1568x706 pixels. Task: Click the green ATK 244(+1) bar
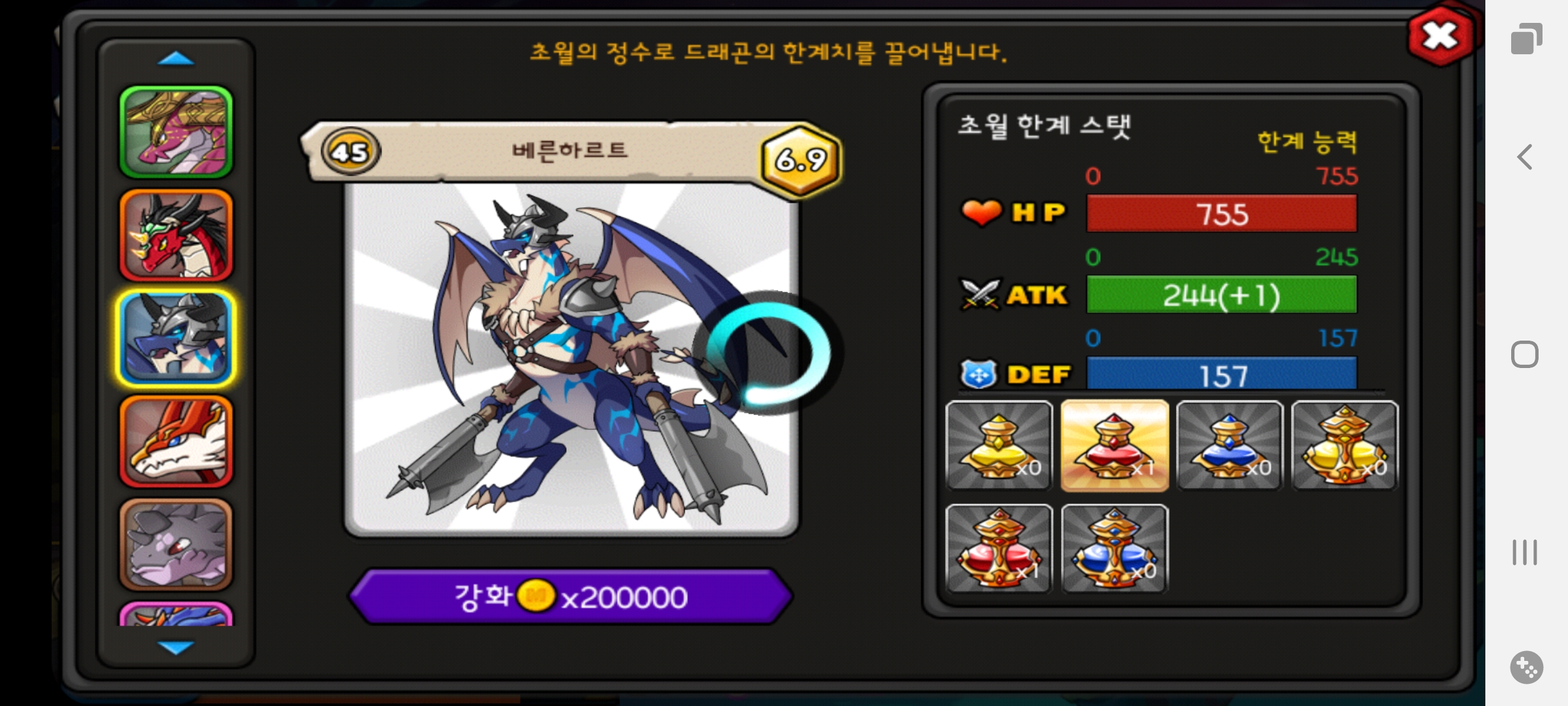pyautogui.click(x=1222, y=295)
